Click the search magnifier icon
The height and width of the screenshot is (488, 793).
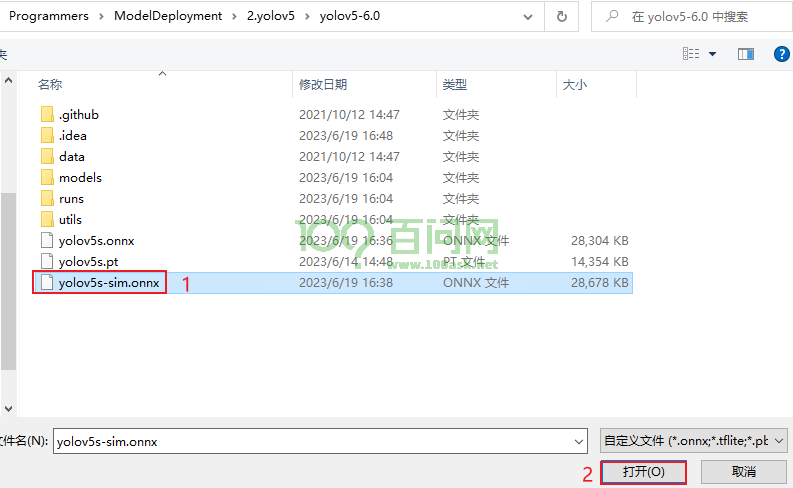click(610, 16)
